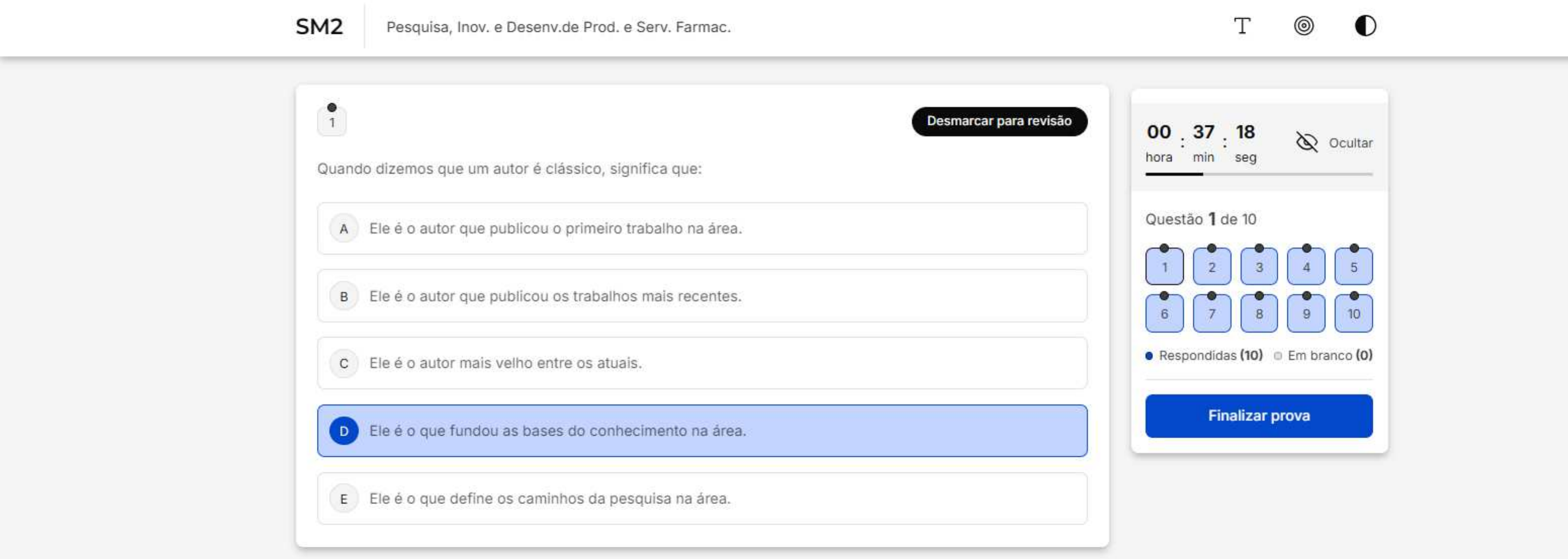Viewport: 1568px width, 559px height.
Task: Click the text size T icon
Action: point(1242,26)
